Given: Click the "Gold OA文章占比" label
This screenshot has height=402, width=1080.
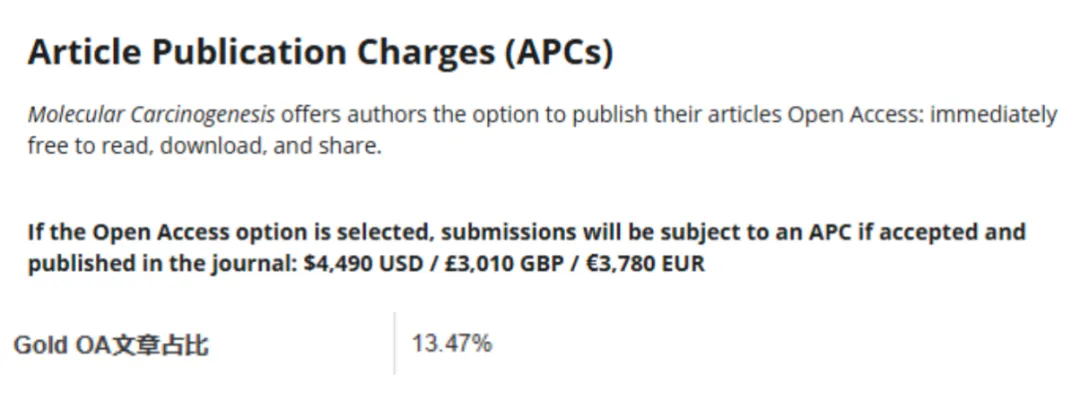Looking at the screenshot, I should (x=110, y=345).
